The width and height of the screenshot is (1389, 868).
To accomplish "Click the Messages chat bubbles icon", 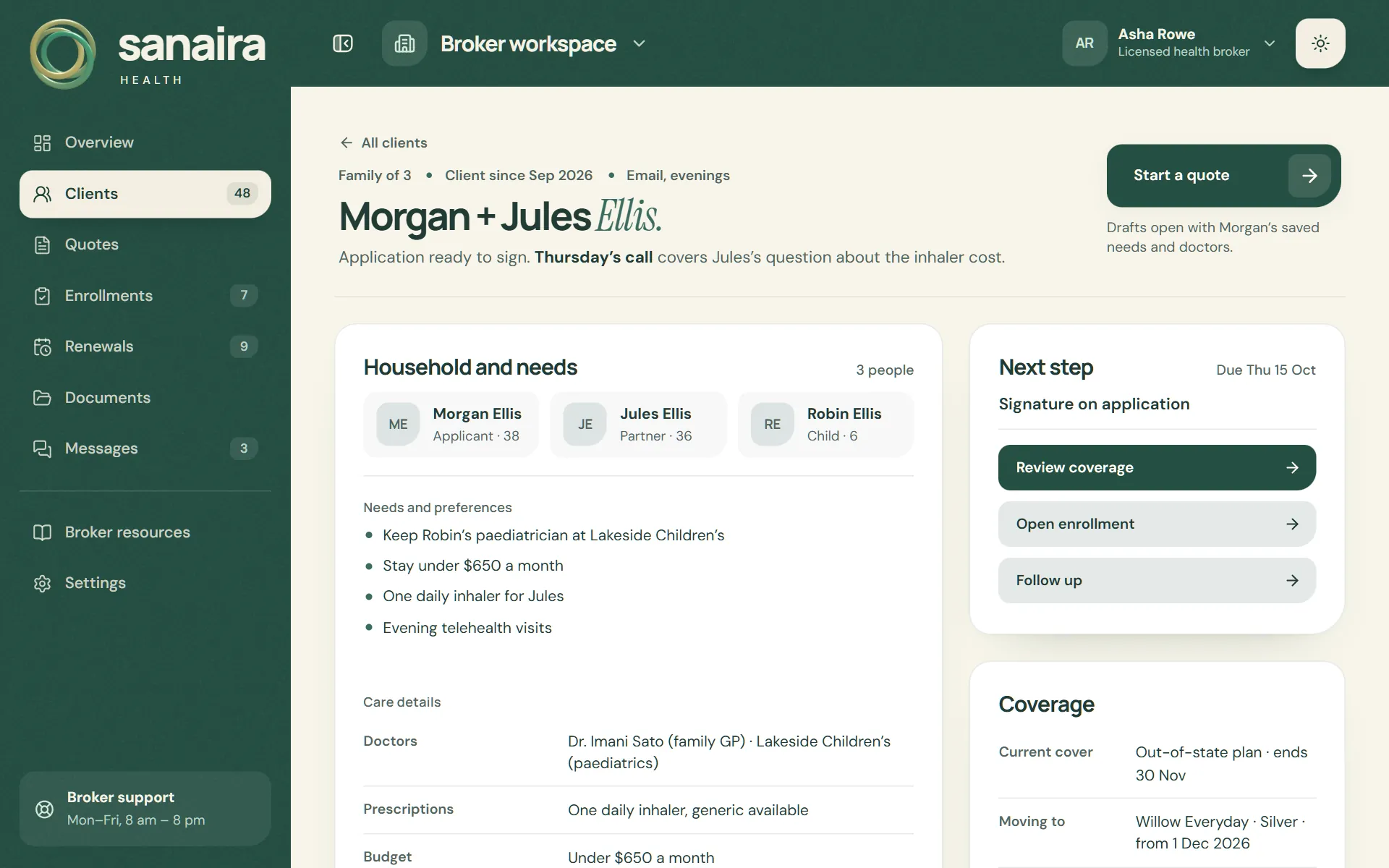I will [43, 448].
